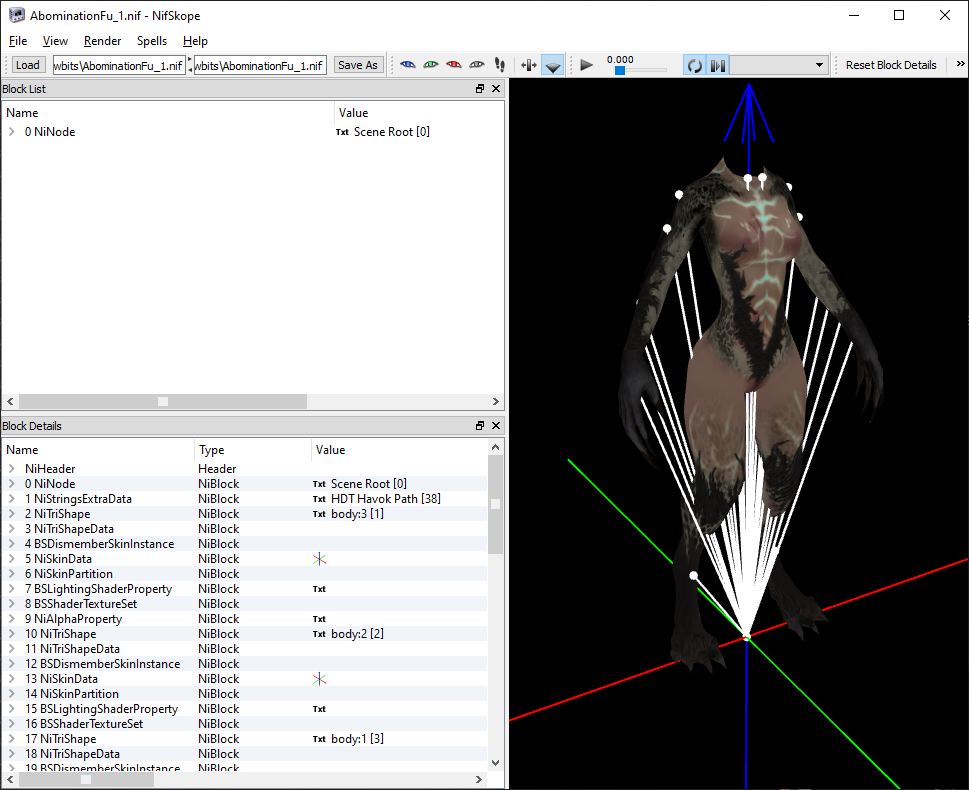Screen dimensions: 969x790
Task: Expand NiHeader row in Block Details
Action: tap(11, 469)
